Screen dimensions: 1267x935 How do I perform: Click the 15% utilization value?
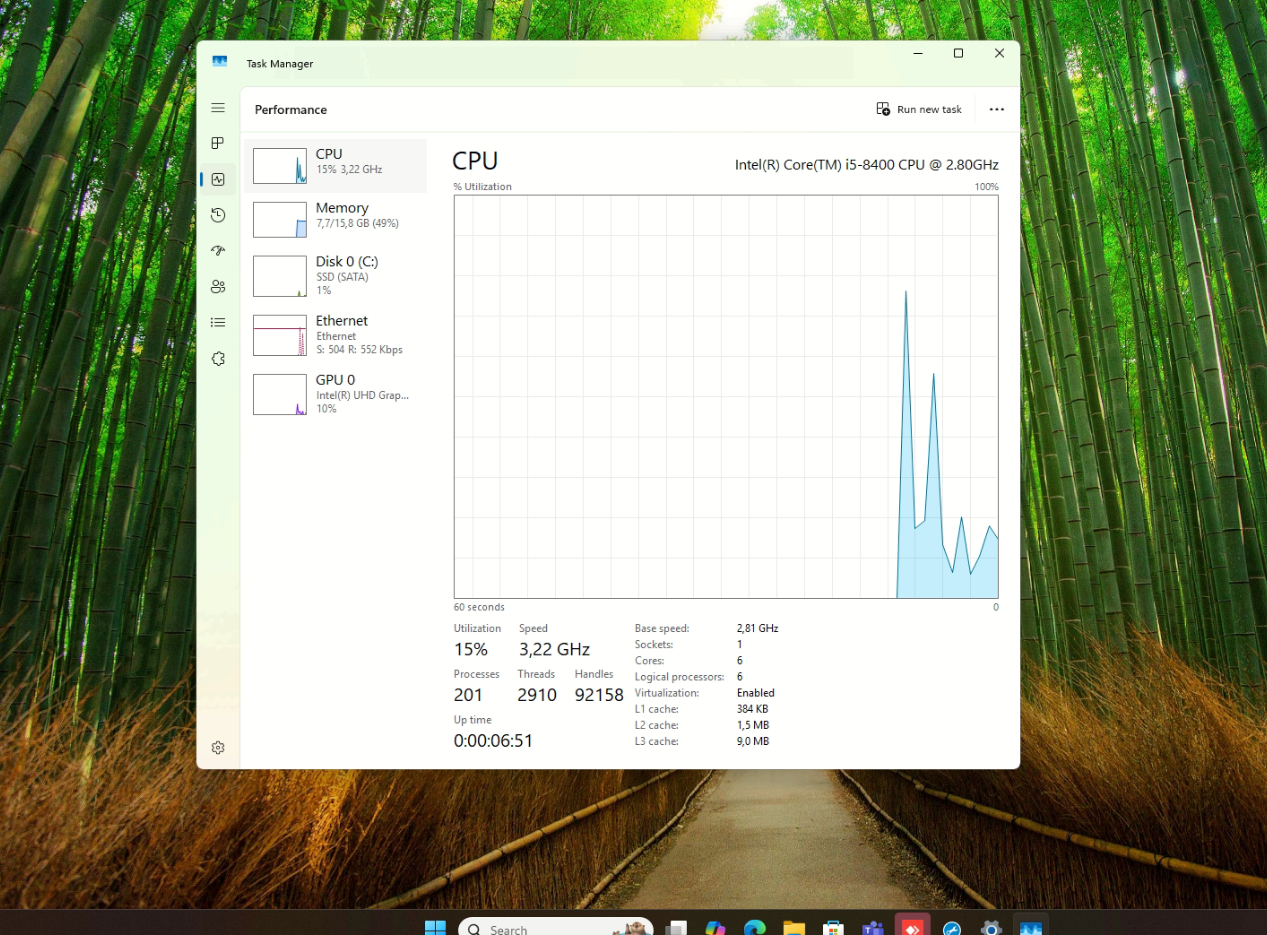(470, 649)
